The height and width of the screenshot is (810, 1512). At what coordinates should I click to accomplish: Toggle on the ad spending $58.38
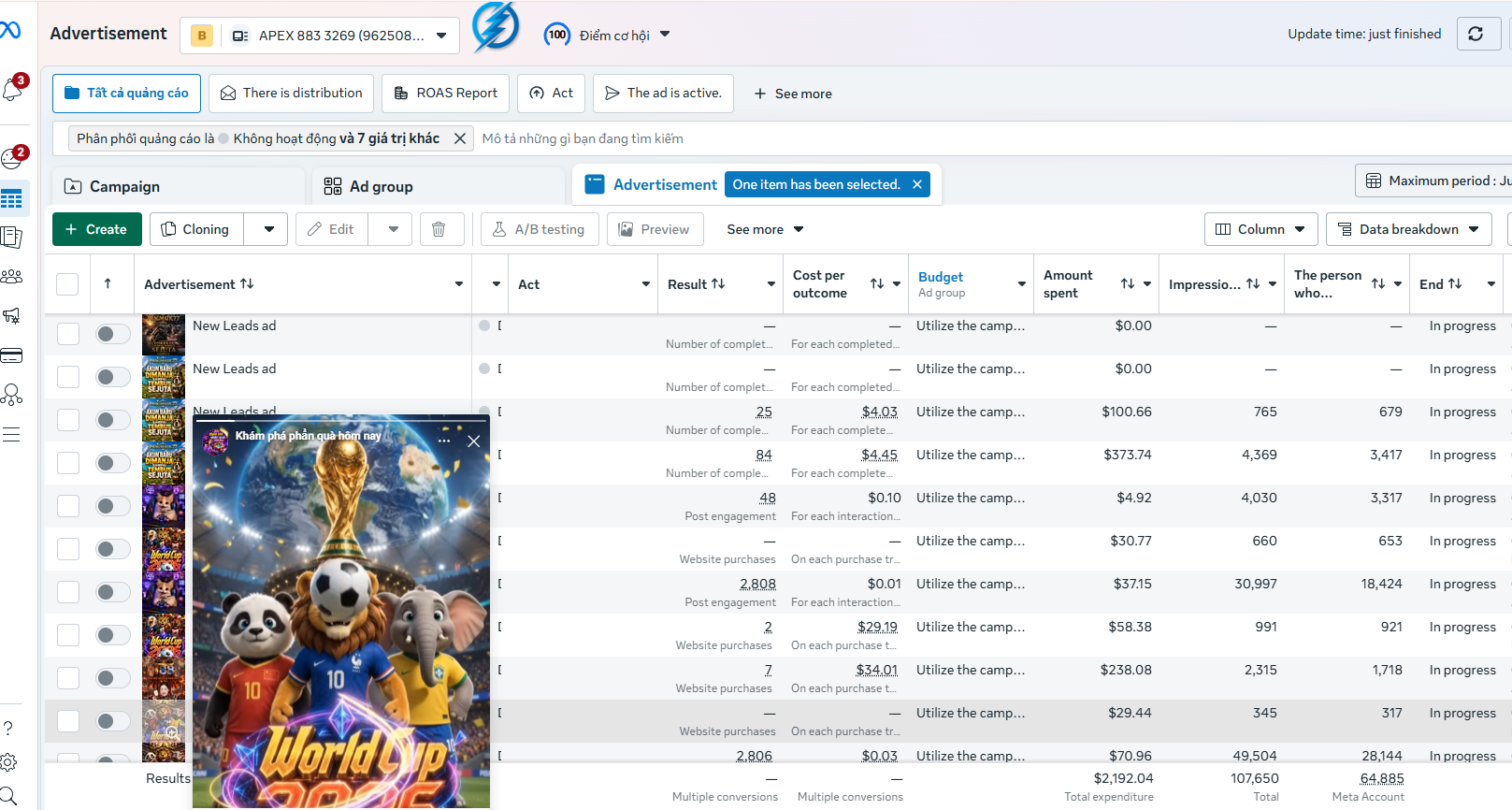(113, 635)
